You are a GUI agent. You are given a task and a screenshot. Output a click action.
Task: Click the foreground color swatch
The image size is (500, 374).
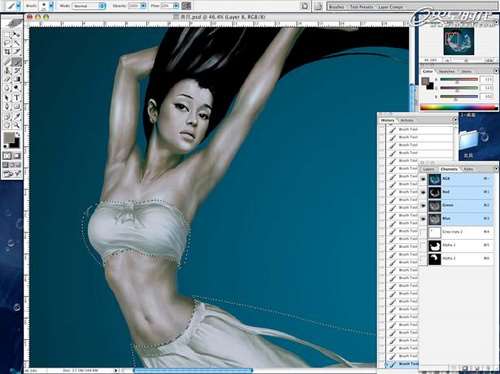tap(9, 137)
